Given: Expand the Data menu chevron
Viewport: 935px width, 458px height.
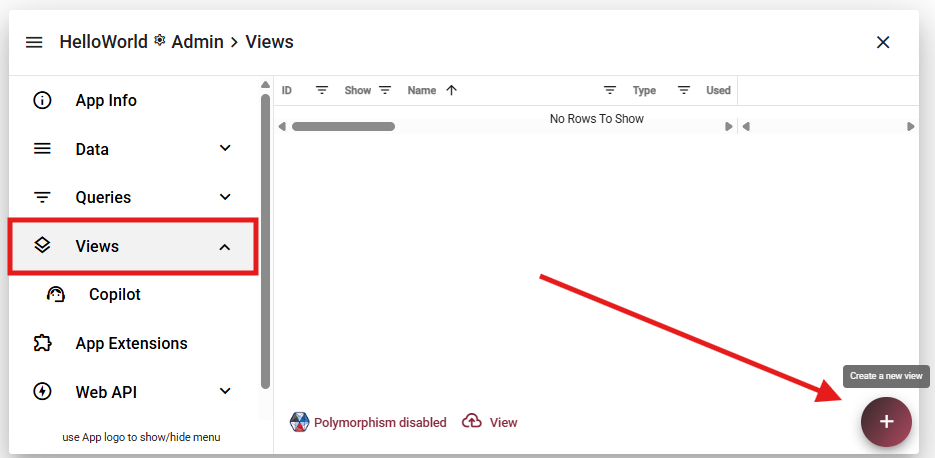Looking at the screenshot, I should 225,148.
